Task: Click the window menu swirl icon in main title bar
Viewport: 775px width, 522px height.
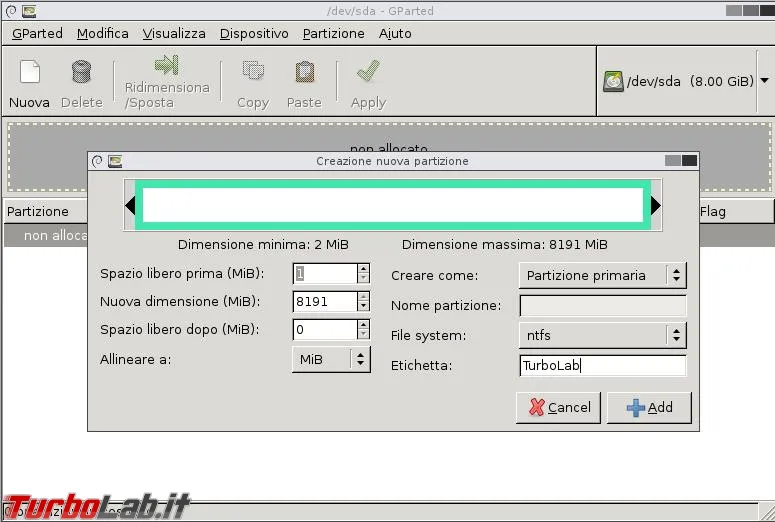Action: (x=10, y=10)
